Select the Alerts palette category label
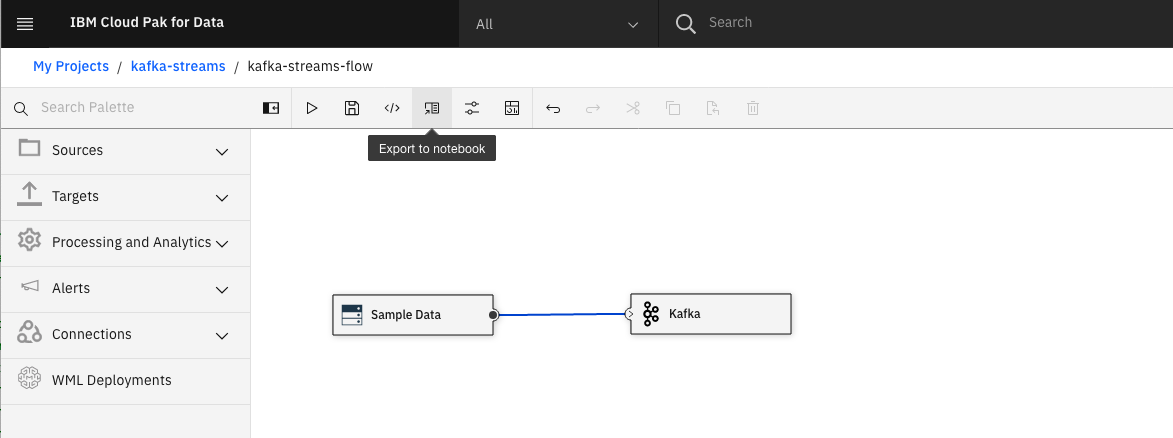Viewport: 1173px width, 438px height. pyautogui.click(x=71, y=288)
